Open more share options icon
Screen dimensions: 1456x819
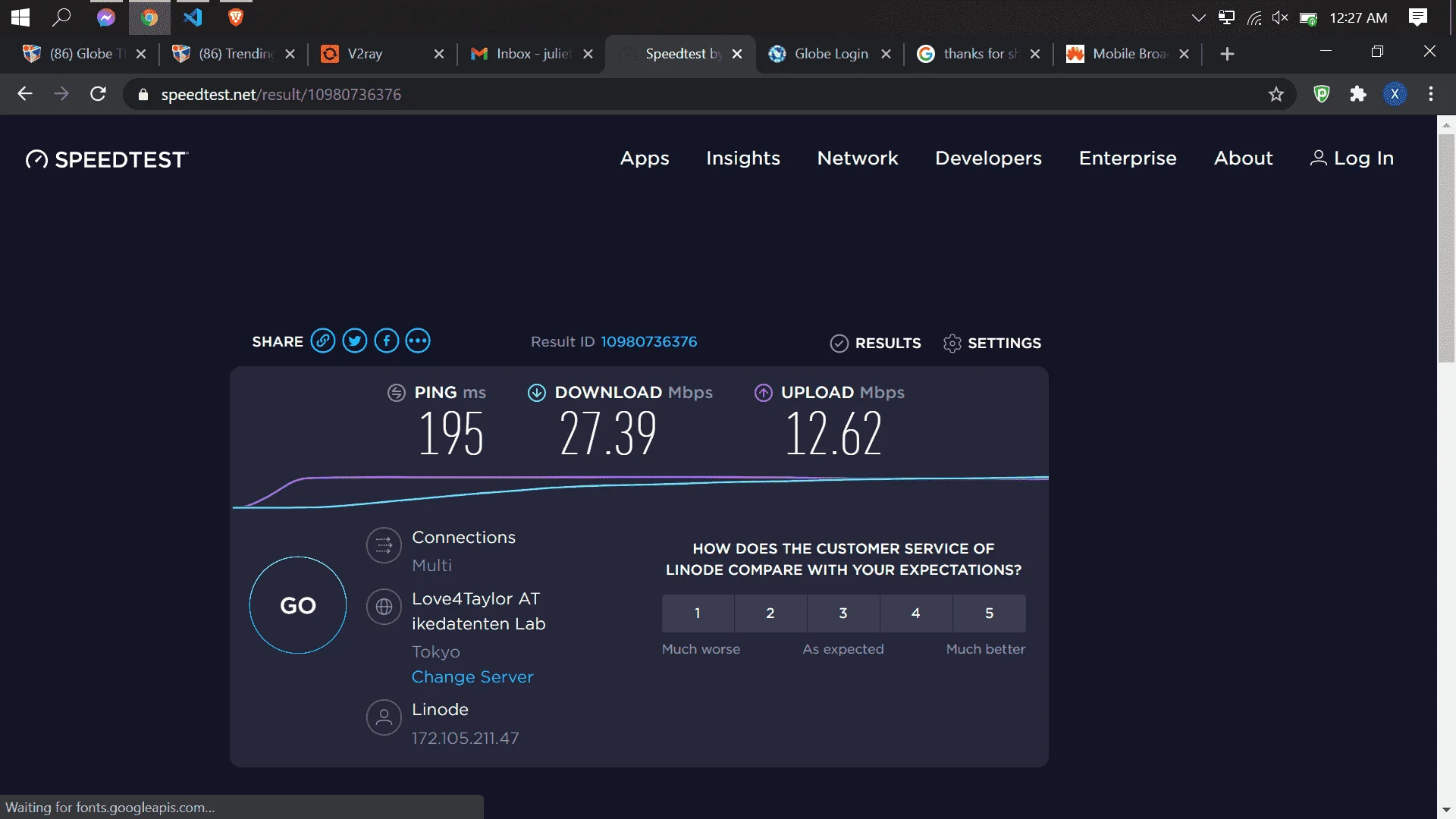coord(418,341)
